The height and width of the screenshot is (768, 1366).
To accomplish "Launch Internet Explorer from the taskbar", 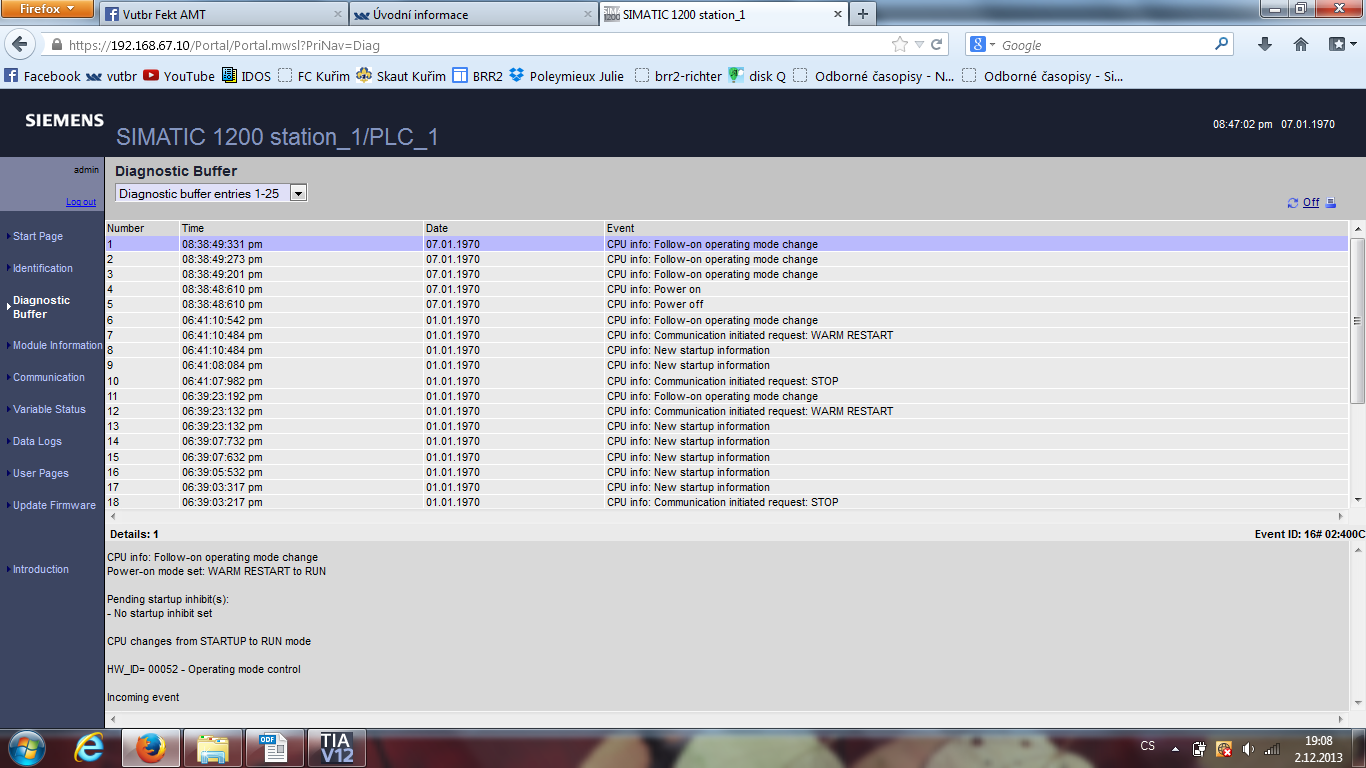I will [89, 747].
